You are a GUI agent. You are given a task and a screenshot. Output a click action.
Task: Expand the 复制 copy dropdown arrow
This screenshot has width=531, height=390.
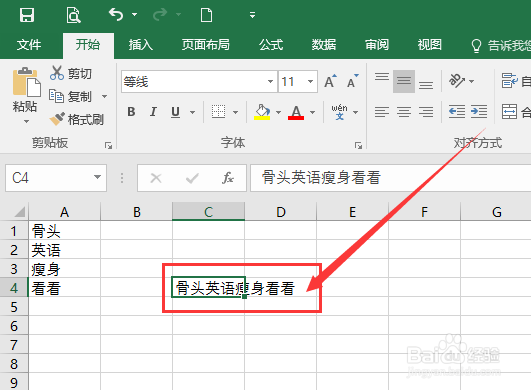pos(105,96)
